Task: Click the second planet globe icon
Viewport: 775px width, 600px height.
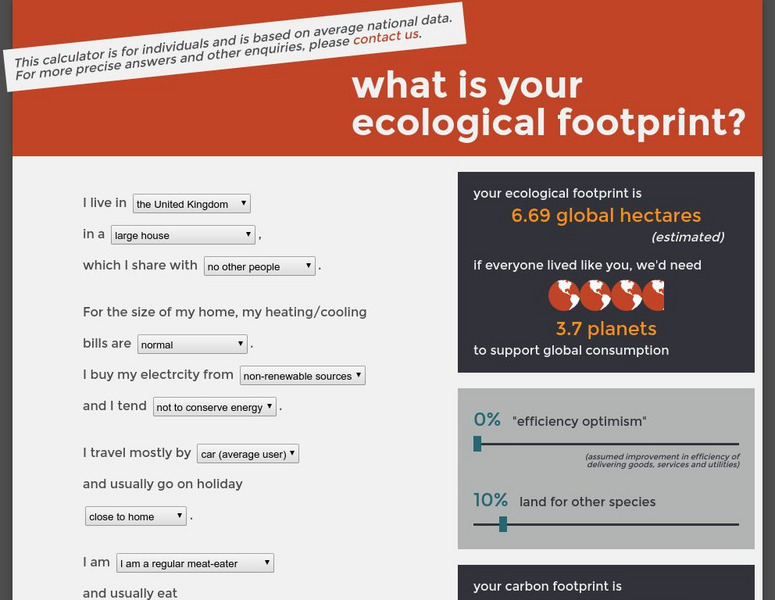Action: coord(595,295)
